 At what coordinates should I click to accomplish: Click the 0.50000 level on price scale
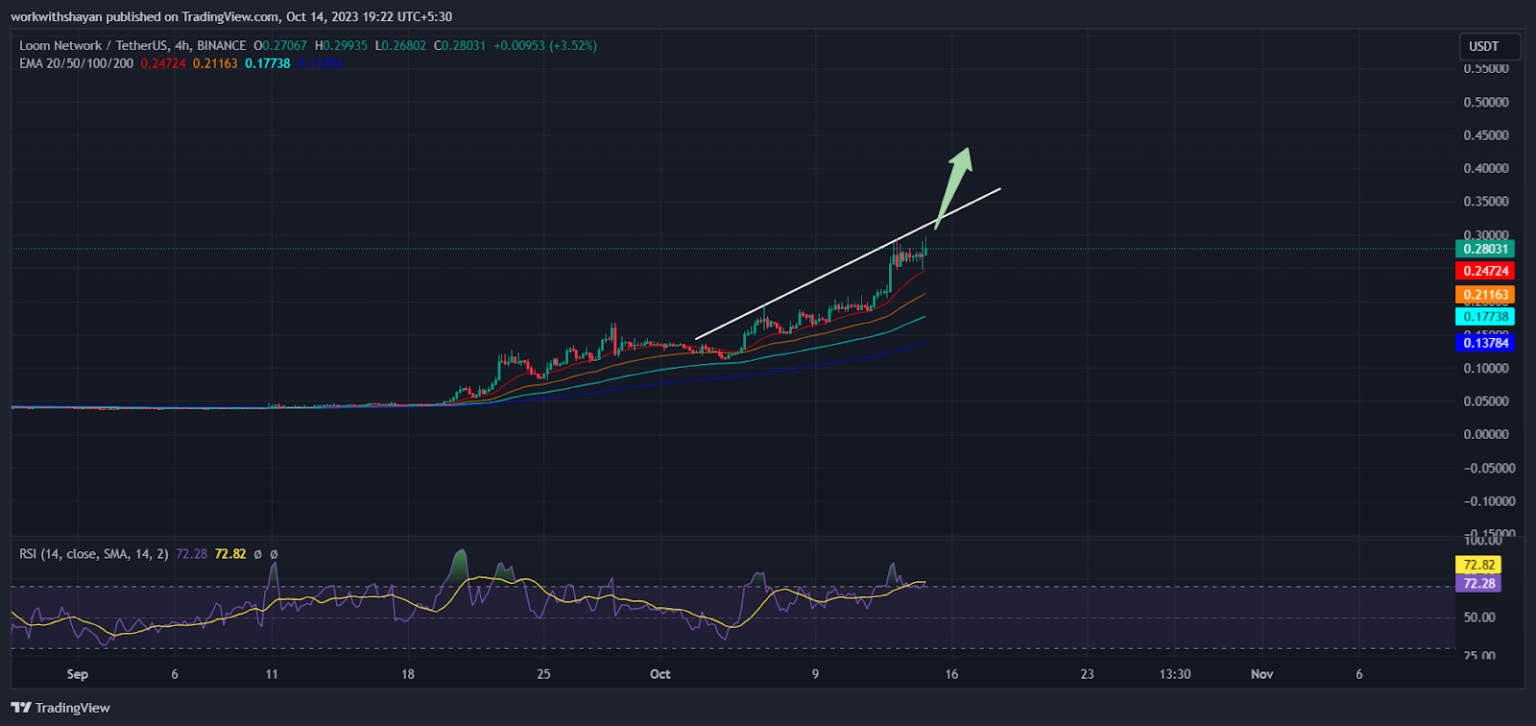click(1486, 102)
